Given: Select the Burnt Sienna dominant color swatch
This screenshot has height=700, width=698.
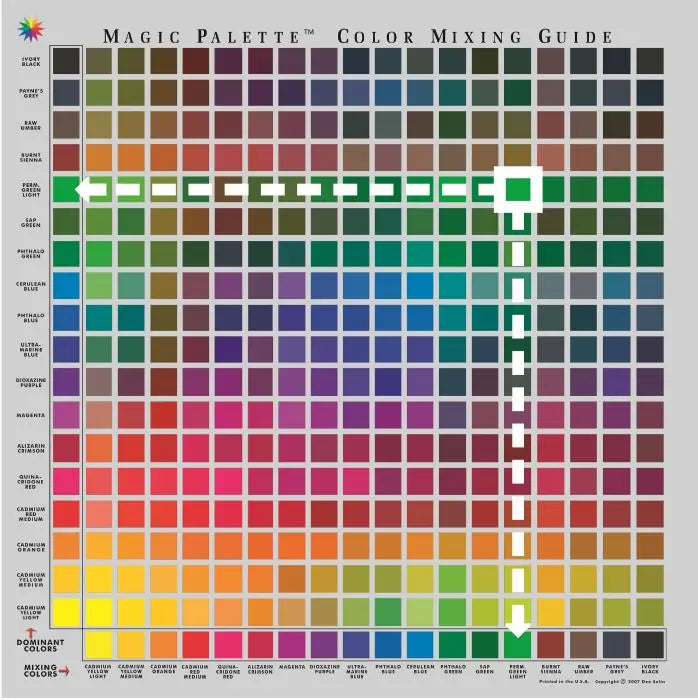Looking at the screenshot, I should 66,157.
